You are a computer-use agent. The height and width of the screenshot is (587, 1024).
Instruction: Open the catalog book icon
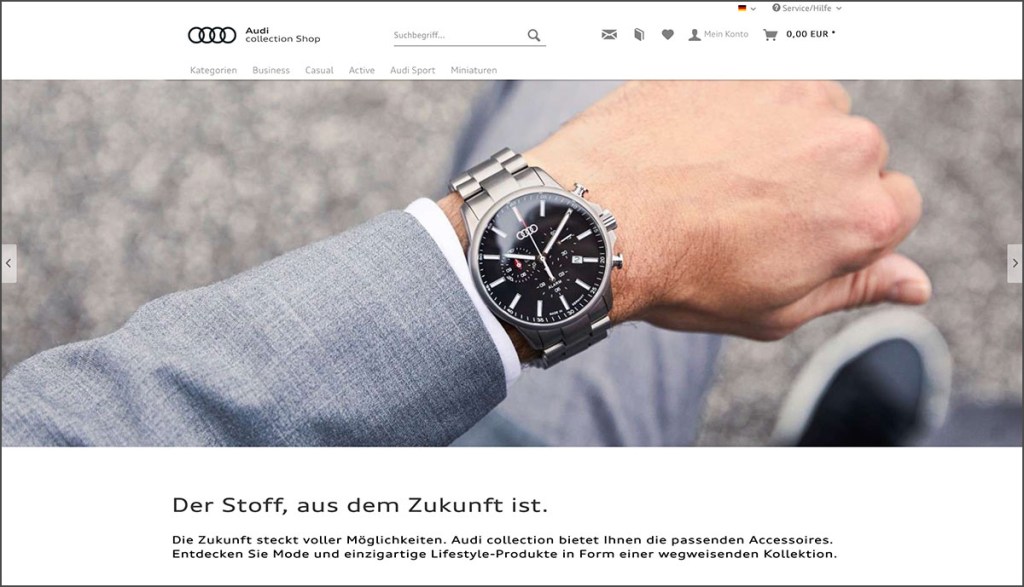[x=639, y=35]
